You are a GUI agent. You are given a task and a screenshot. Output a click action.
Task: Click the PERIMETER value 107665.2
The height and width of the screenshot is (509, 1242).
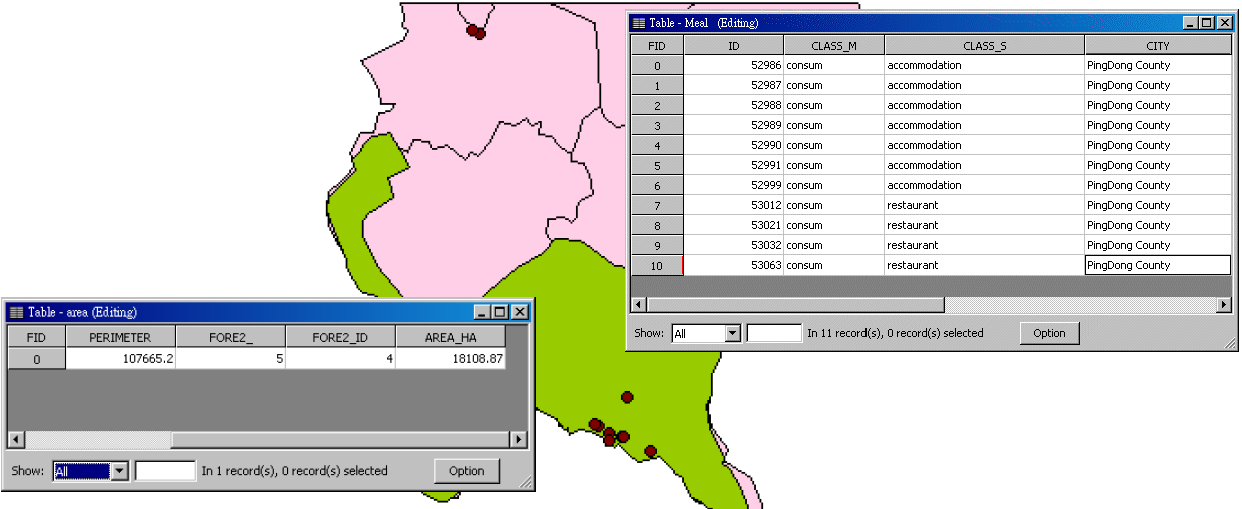[x=120, y=359]
